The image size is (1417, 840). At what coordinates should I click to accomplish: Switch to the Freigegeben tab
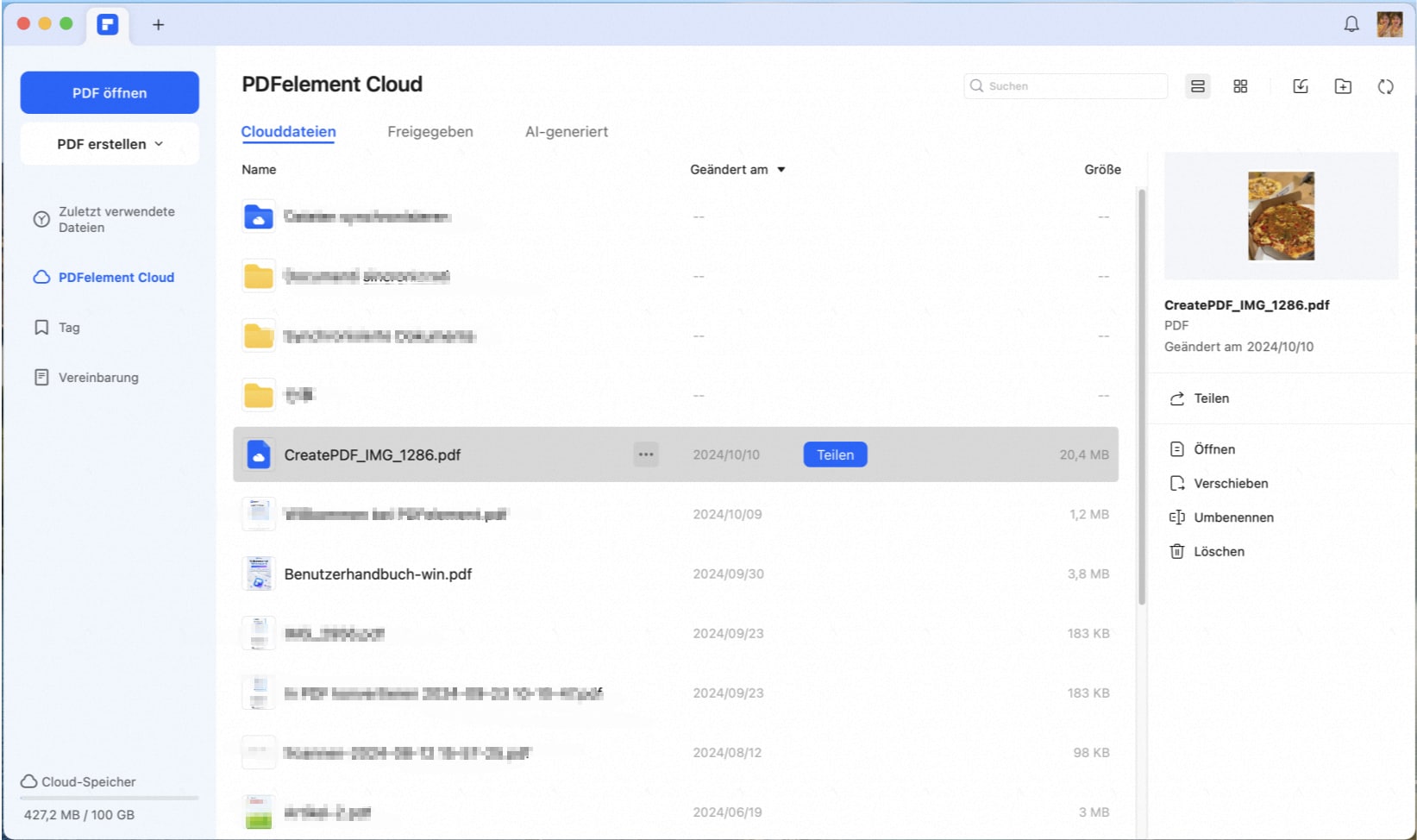tap(430, 132)
